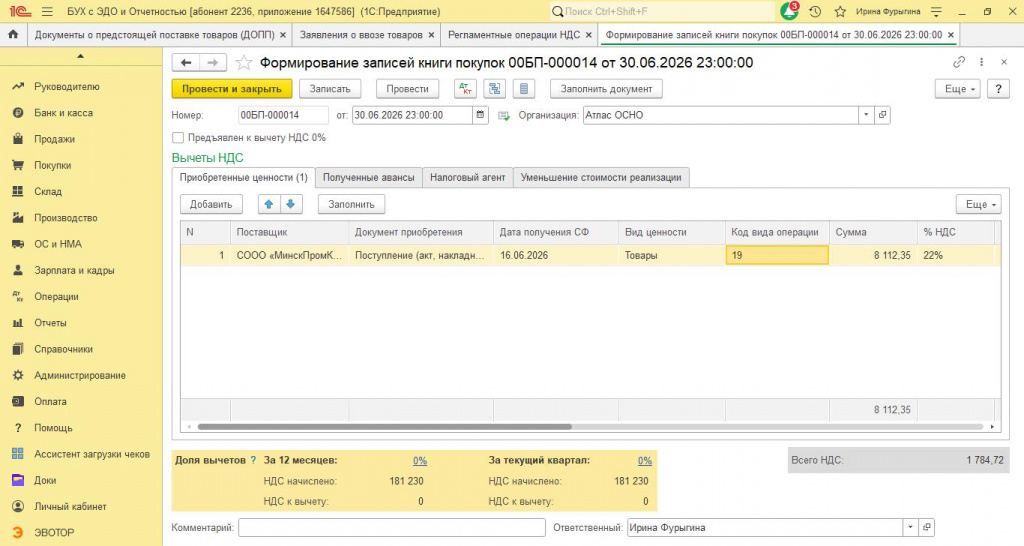Close Заявления о ввозе товаров tab
The height and width of the screenshot is (546, 1024).
432,35
